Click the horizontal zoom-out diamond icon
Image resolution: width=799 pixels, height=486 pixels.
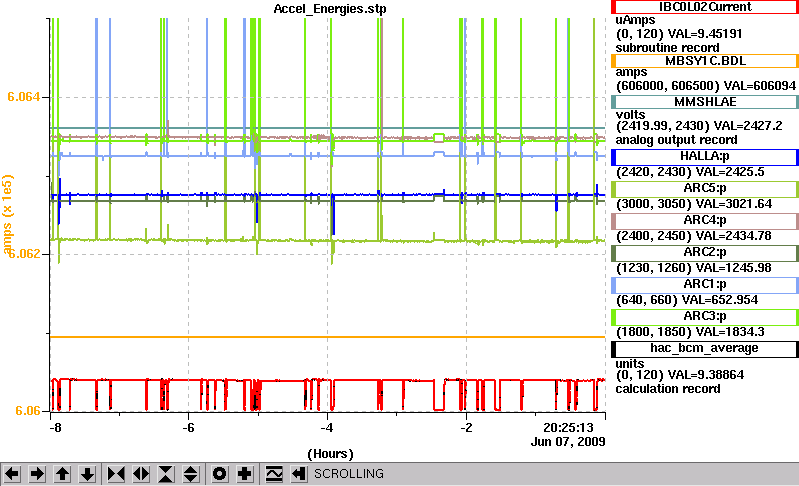141,474
